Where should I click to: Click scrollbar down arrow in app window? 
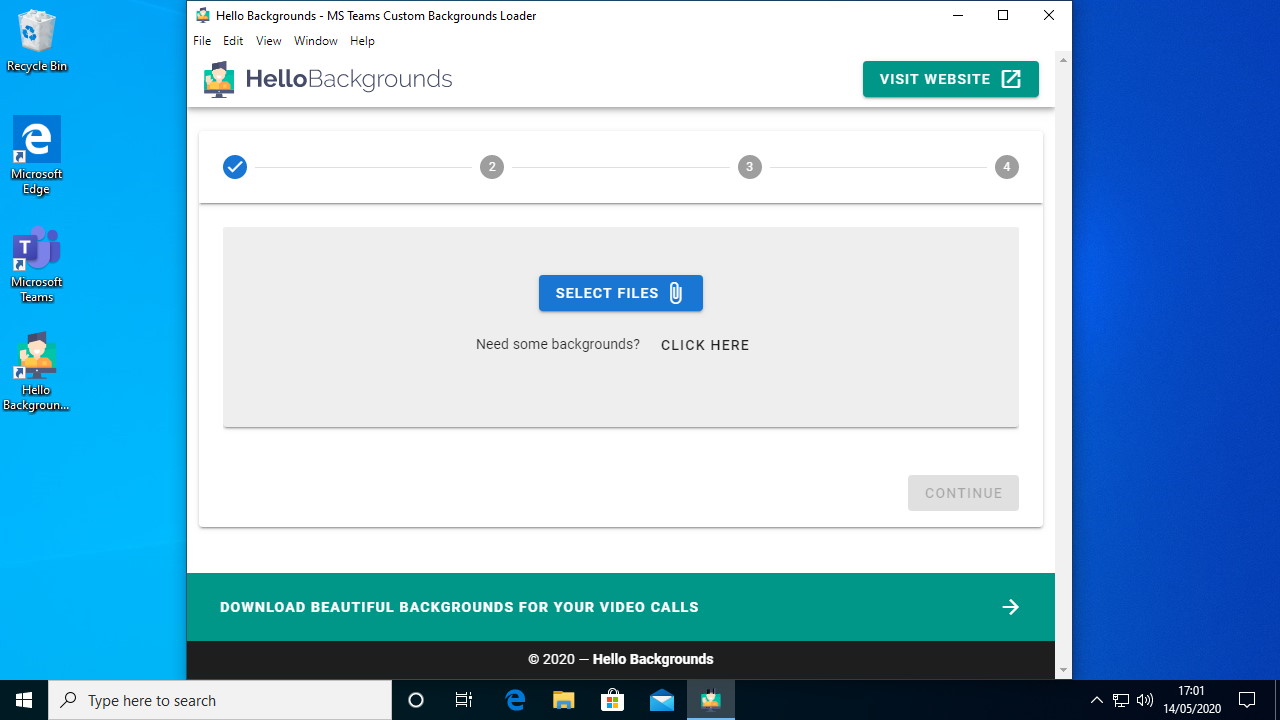tap(1063, 670)
